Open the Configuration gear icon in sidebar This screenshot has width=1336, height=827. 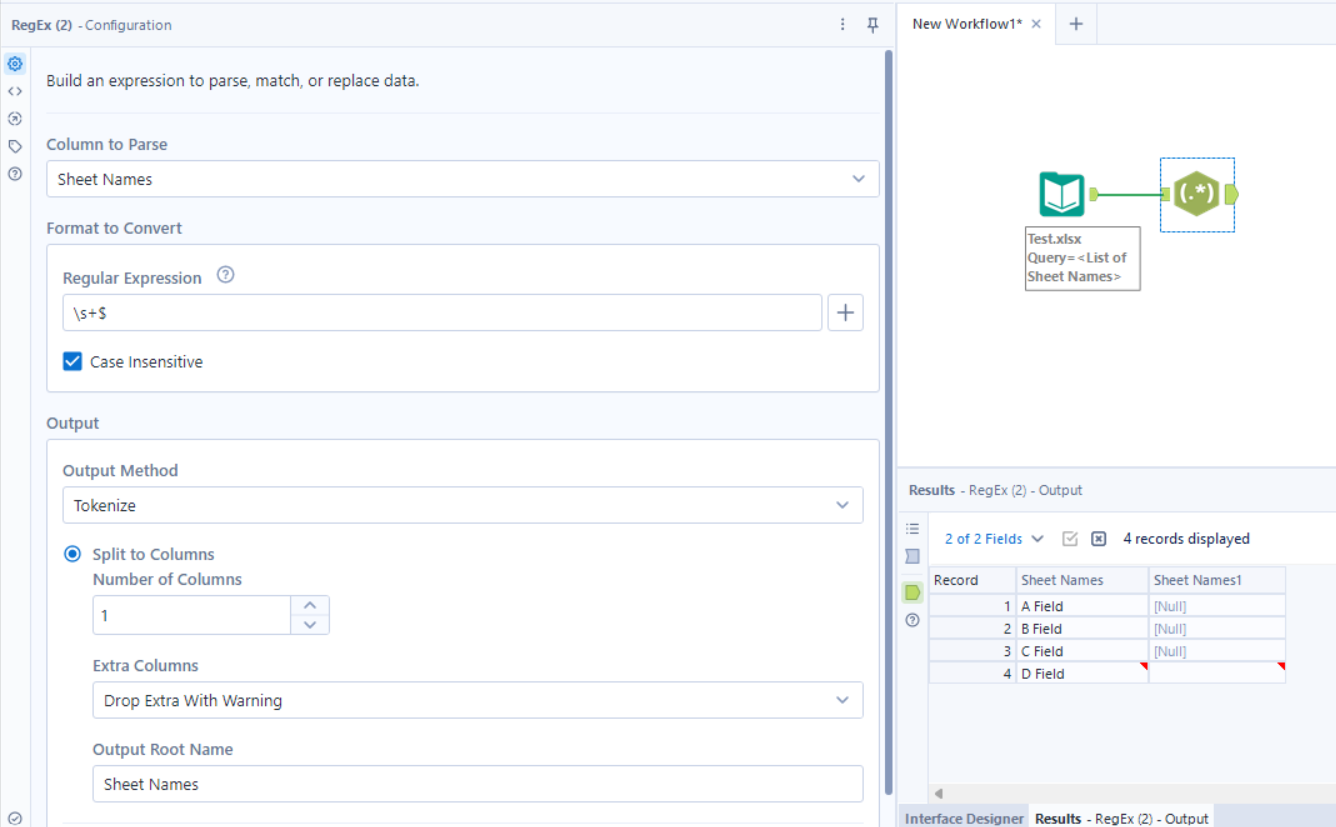[14, 63]
